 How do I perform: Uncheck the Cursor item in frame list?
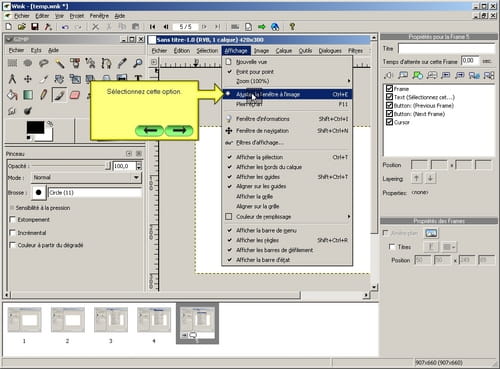click(x=389, y=122)
